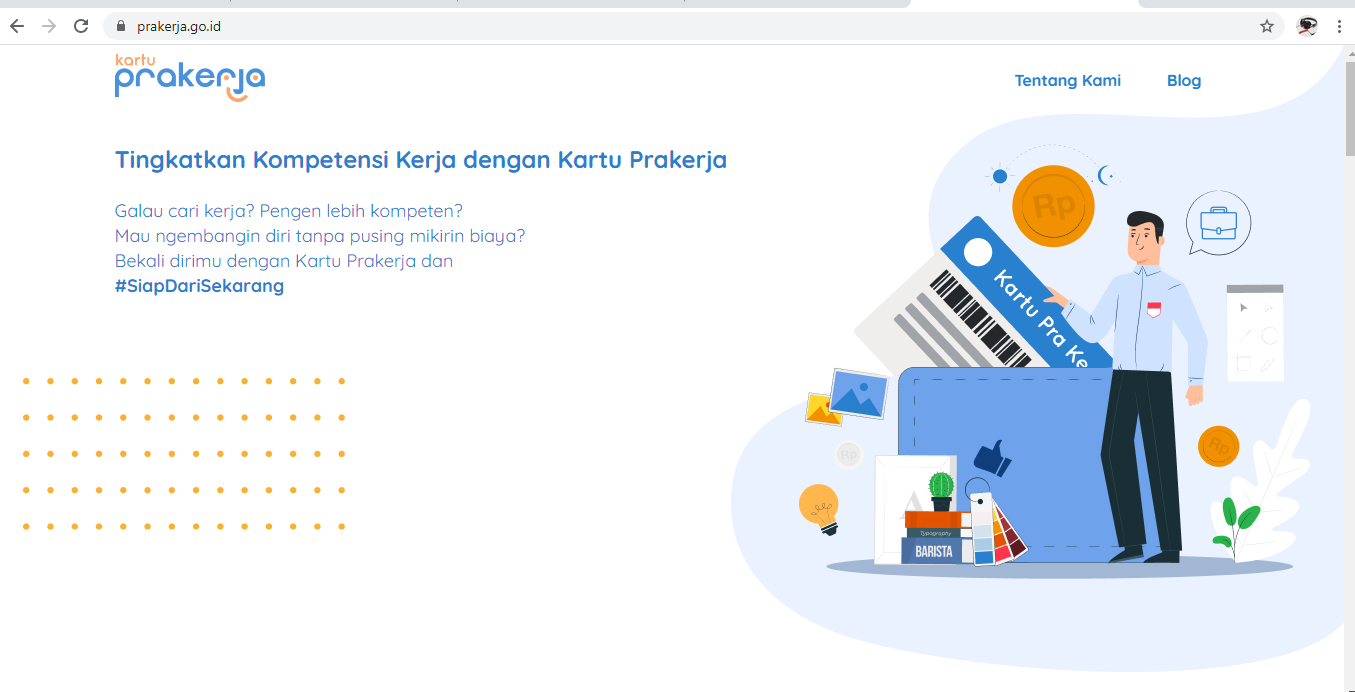
Task: Click the address bar showing prakerja.go.id
Action: point(693,26)
